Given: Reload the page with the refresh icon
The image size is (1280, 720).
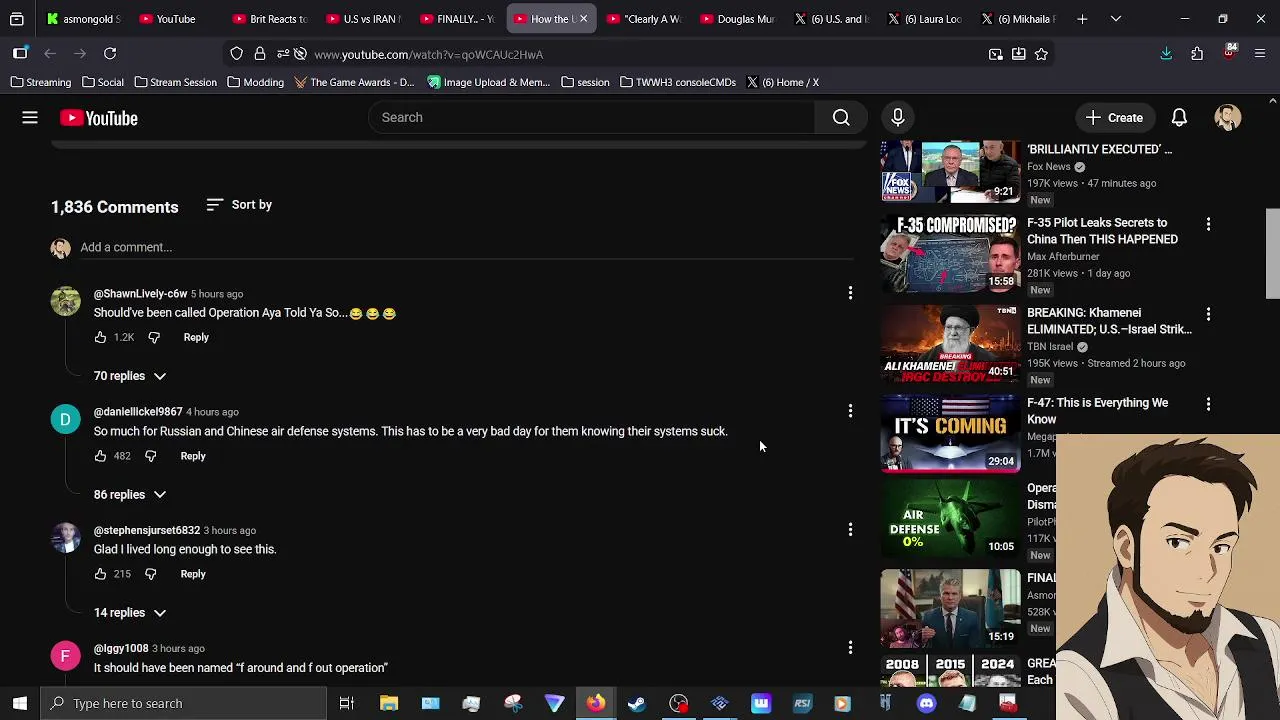Looking at the screenshot, I should click(110, 54).
